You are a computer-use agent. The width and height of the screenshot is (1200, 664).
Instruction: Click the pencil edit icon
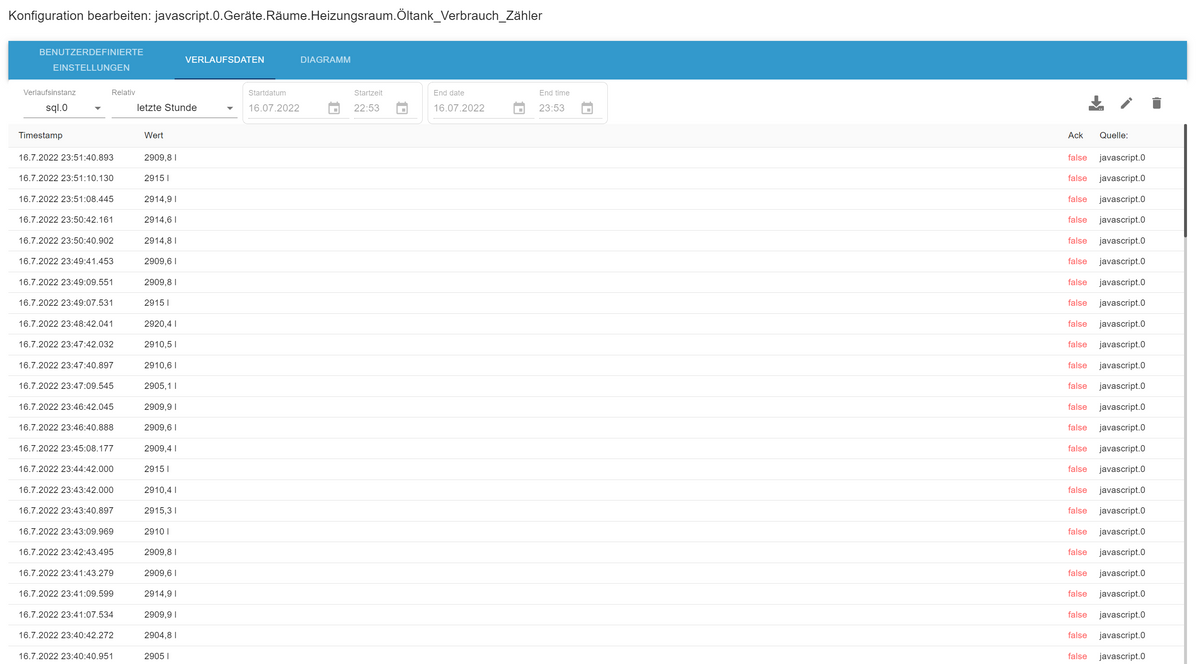click(x=1126, y=103)
